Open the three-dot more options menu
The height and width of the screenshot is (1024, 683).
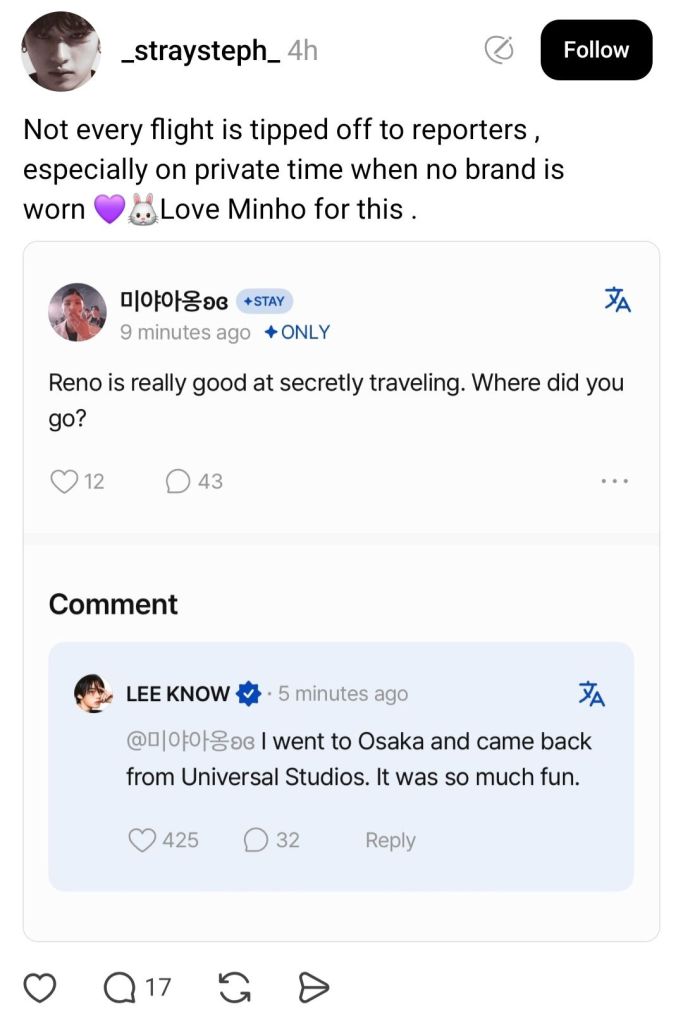tap(614, 482)
